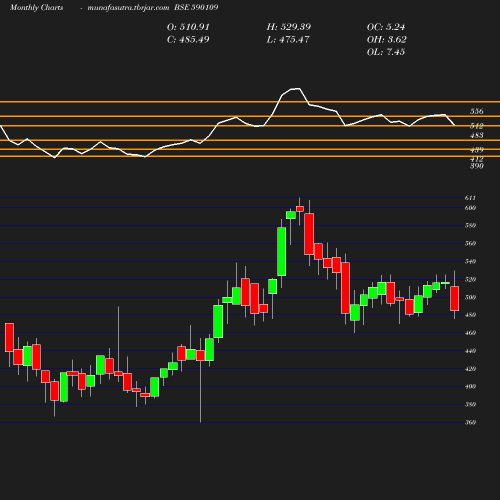Click the 439 level label on upper chart
The height and width of the screenshot is (500, 500).
476,150
